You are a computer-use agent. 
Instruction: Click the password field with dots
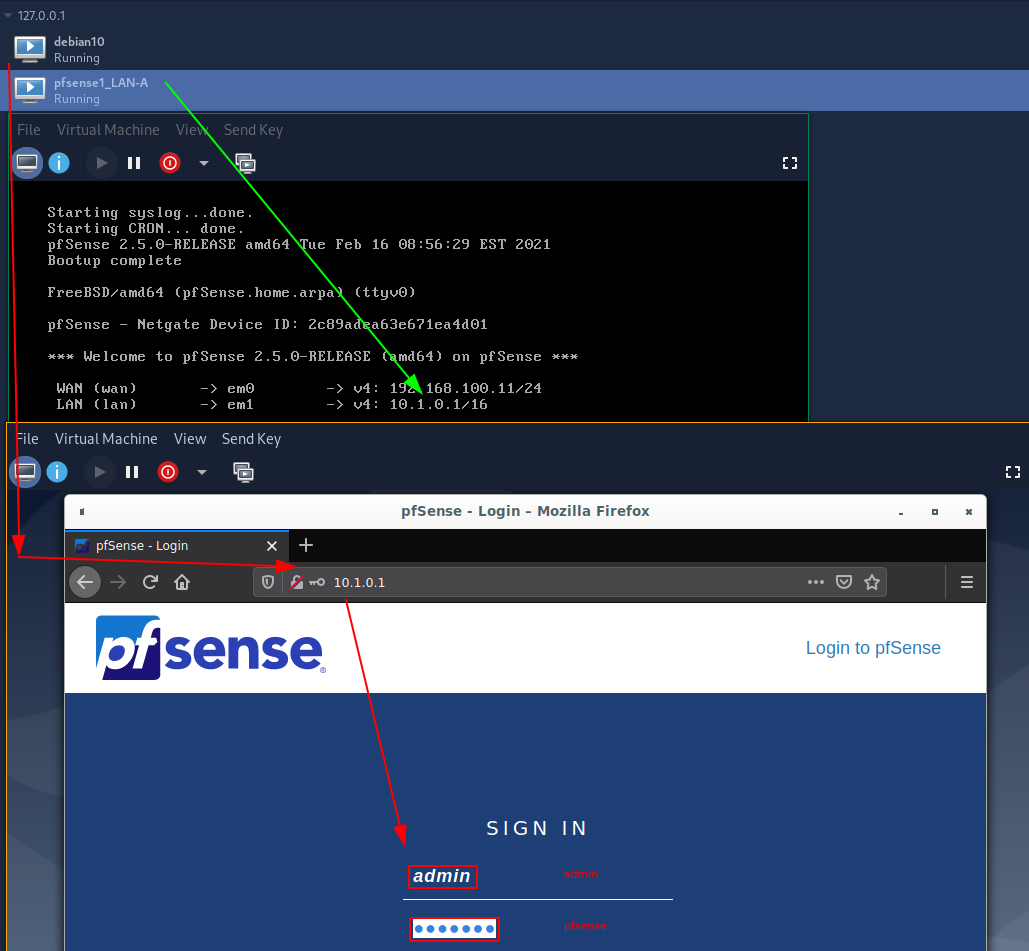click(537, 929)
